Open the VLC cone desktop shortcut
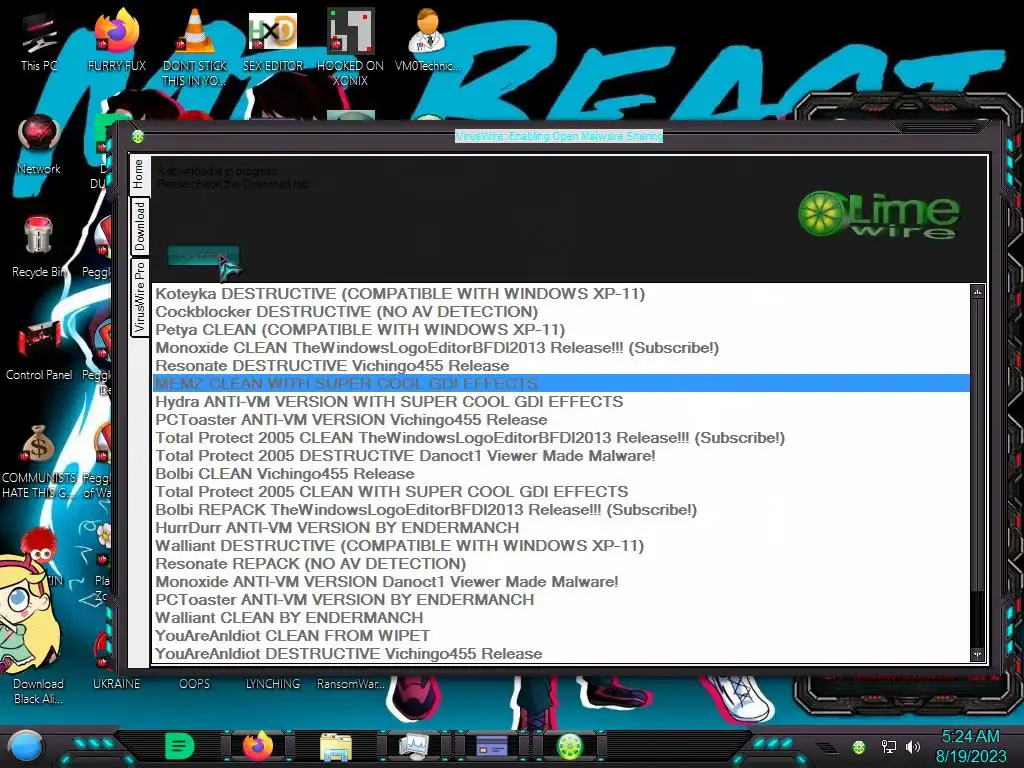 (x=194, y=47)
